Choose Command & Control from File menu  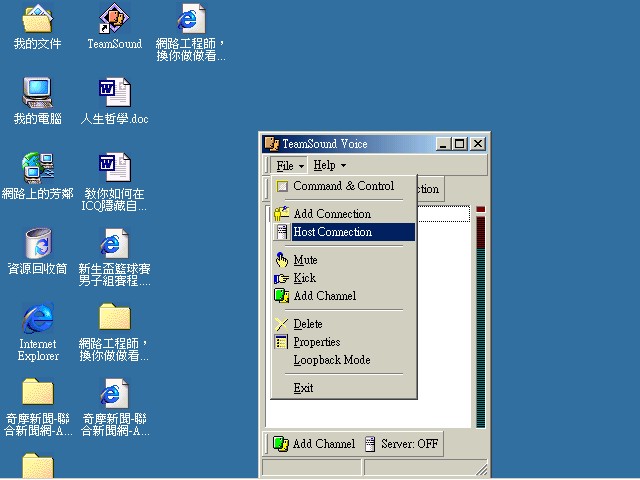click(x=344, y=186)
